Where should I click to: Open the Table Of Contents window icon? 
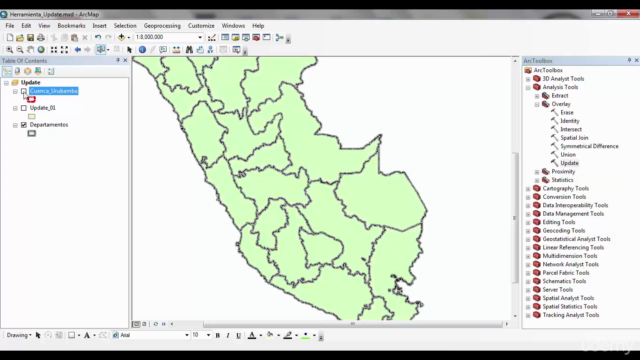pos(225,38)
